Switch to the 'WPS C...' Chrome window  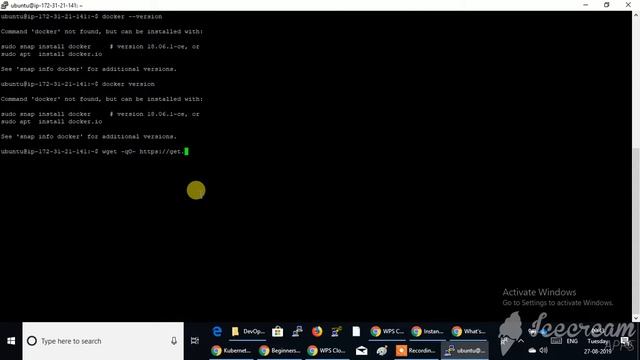coord(387,331)
